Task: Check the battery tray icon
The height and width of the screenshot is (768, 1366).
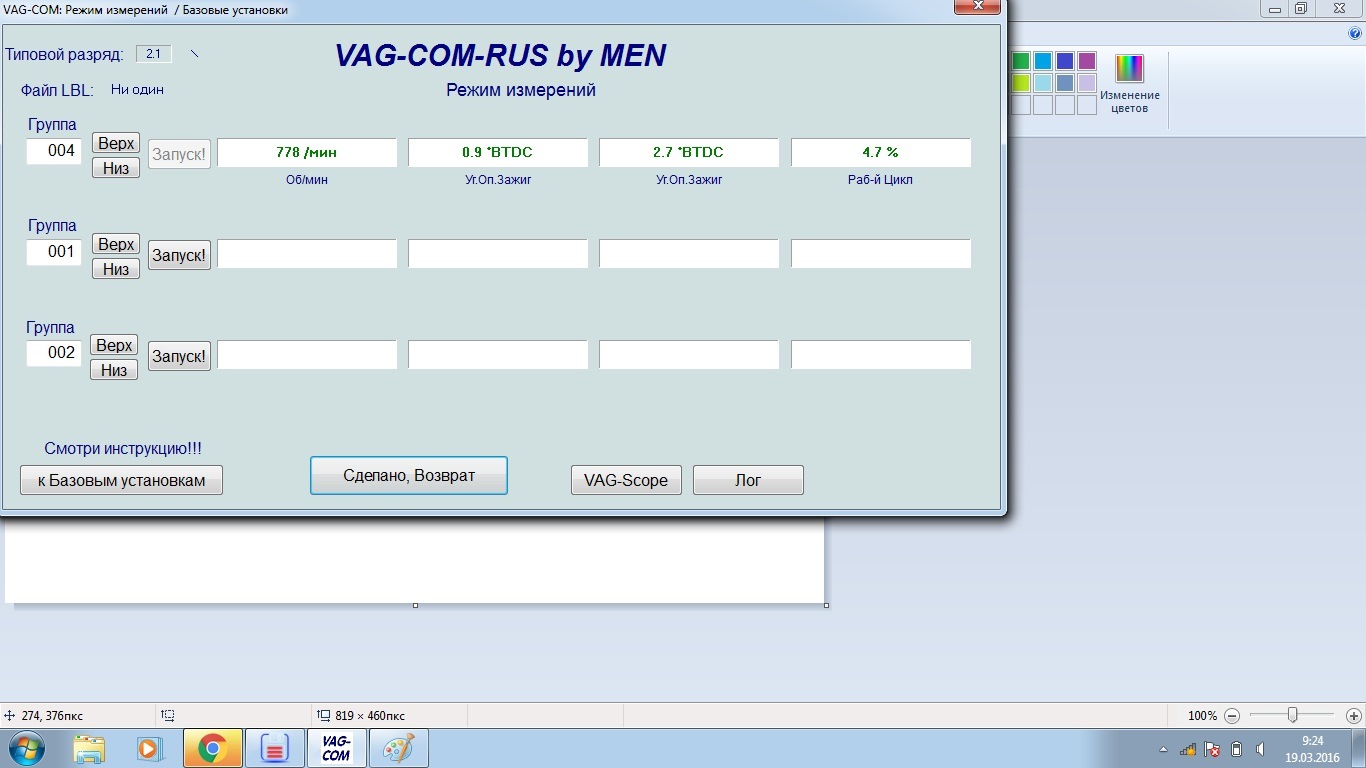Action: coord(1236,749)
